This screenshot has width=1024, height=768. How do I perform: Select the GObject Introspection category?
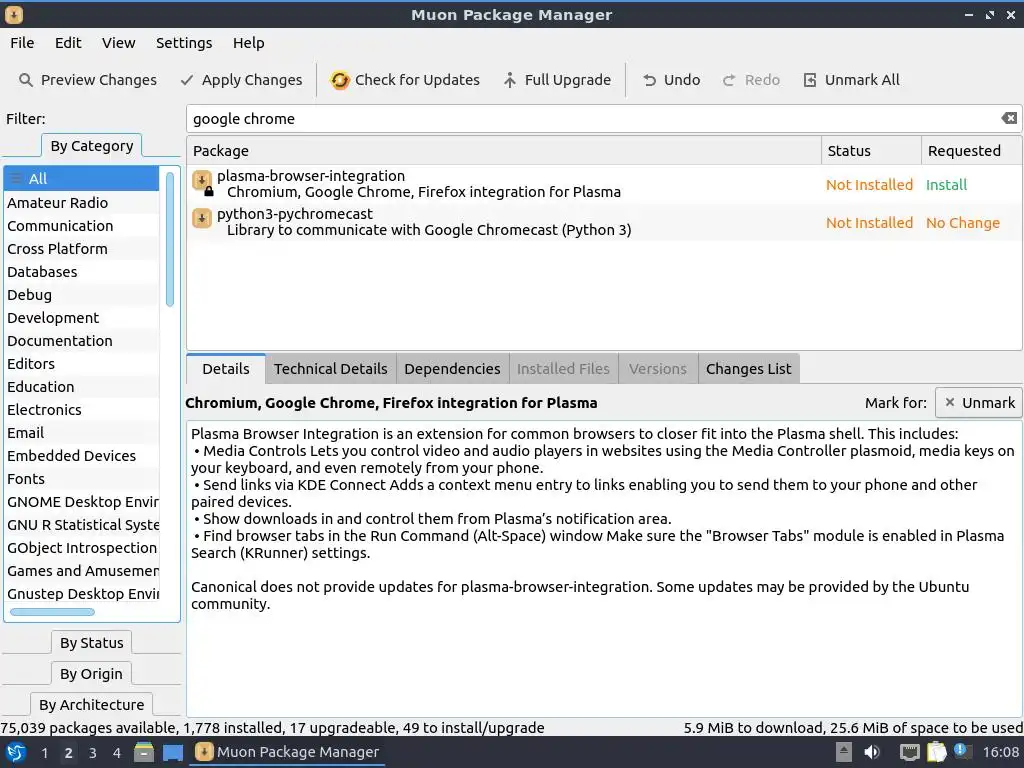(82, 548)
